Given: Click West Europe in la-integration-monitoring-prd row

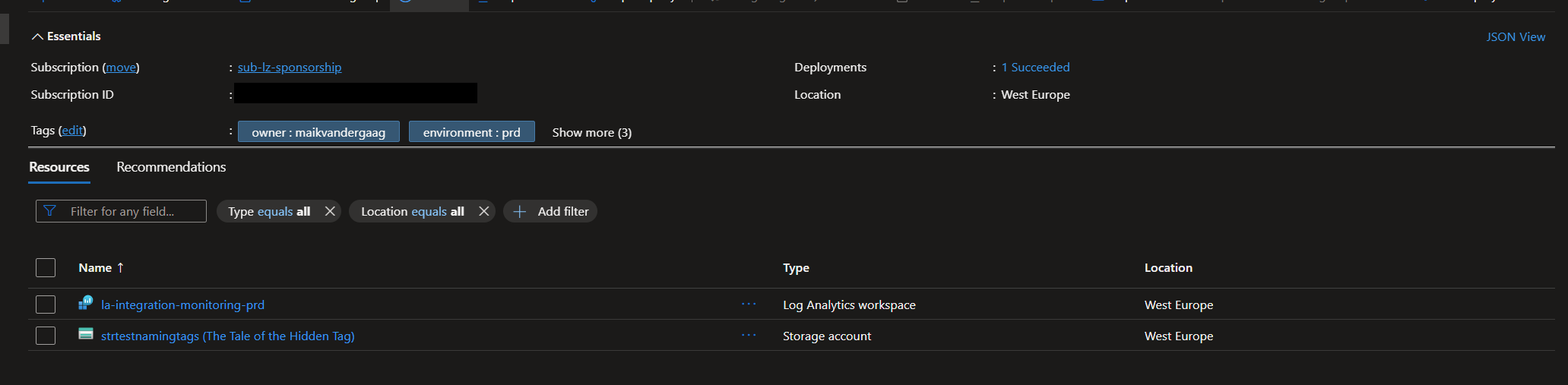Looking at the screenshot, I should point(1179,305).
